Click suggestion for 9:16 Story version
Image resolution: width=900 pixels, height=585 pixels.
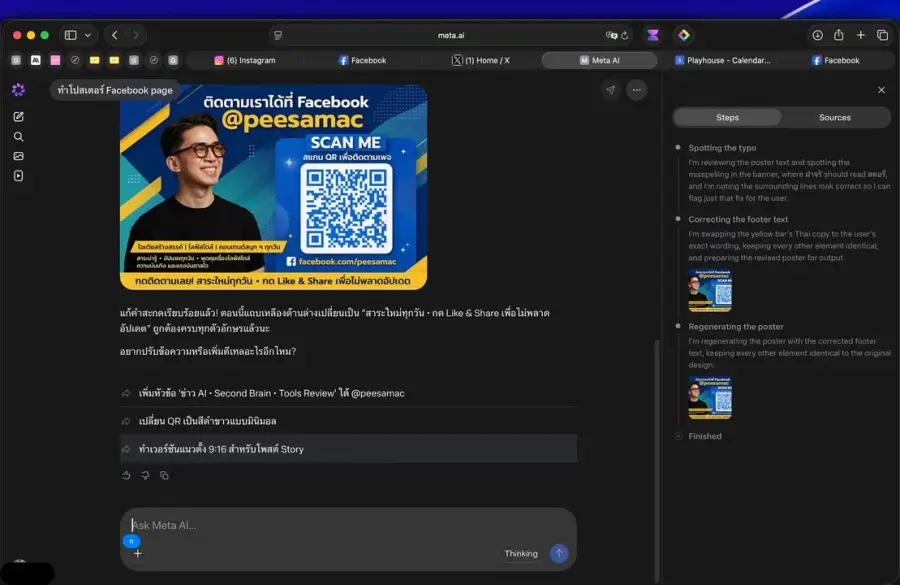[348, 449]
